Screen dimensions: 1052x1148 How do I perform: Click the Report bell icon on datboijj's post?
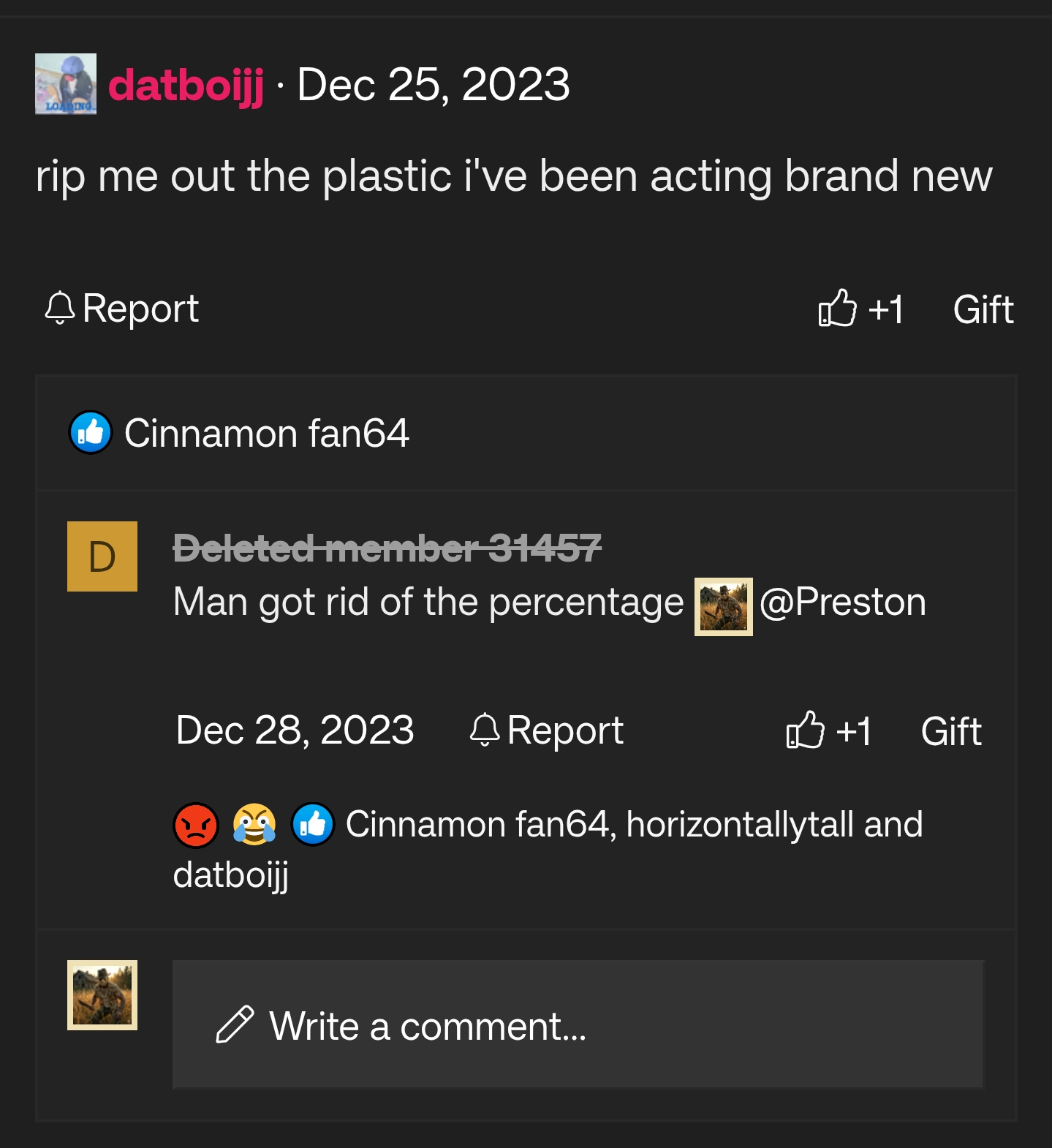tap(61, 309)
